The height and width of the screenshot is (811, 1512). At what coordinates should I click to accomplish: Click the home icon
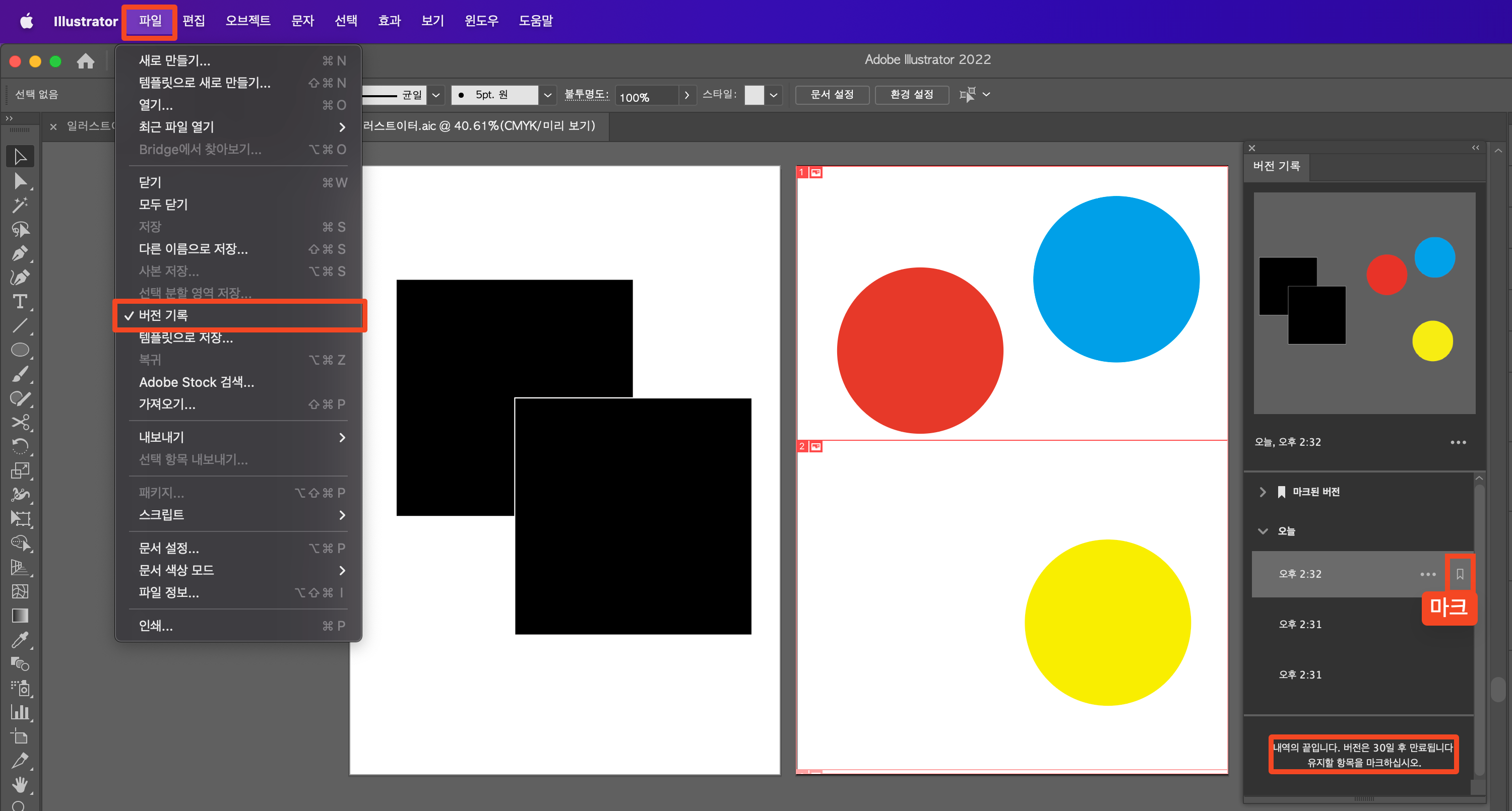(x=86, y=61)
